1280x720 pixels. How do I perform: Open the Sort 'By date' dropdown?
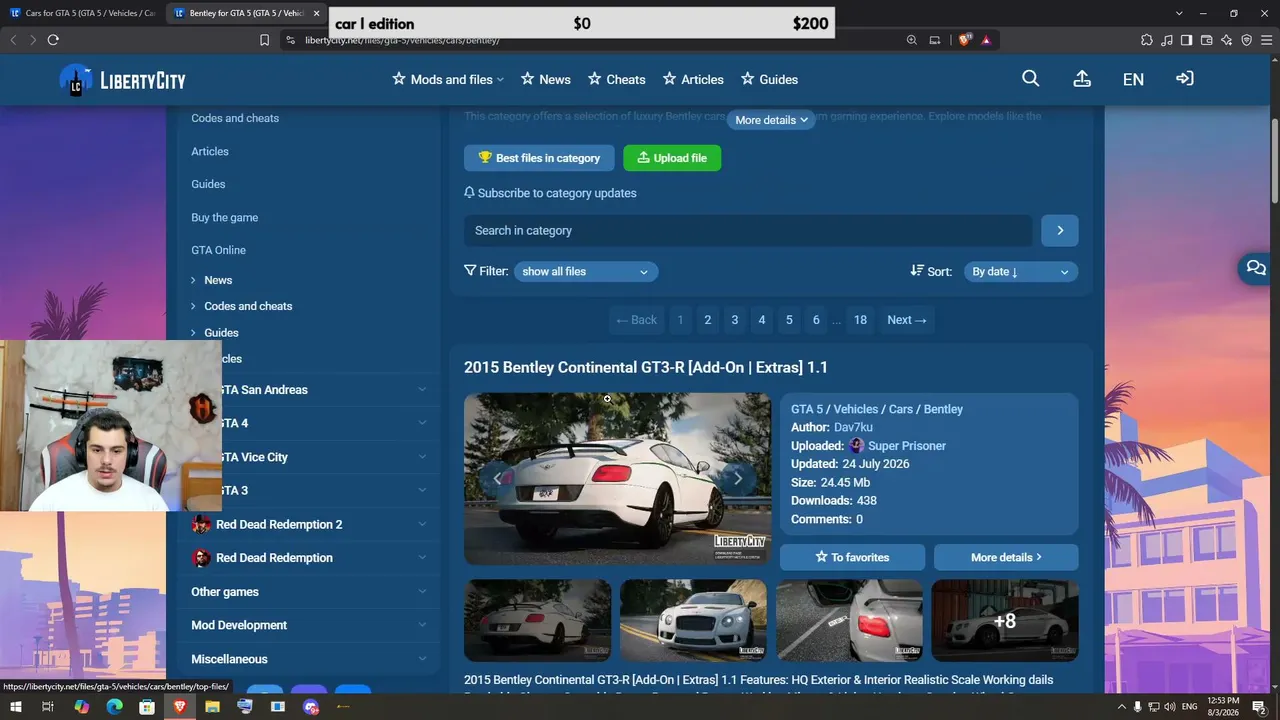coord(1021,271)
